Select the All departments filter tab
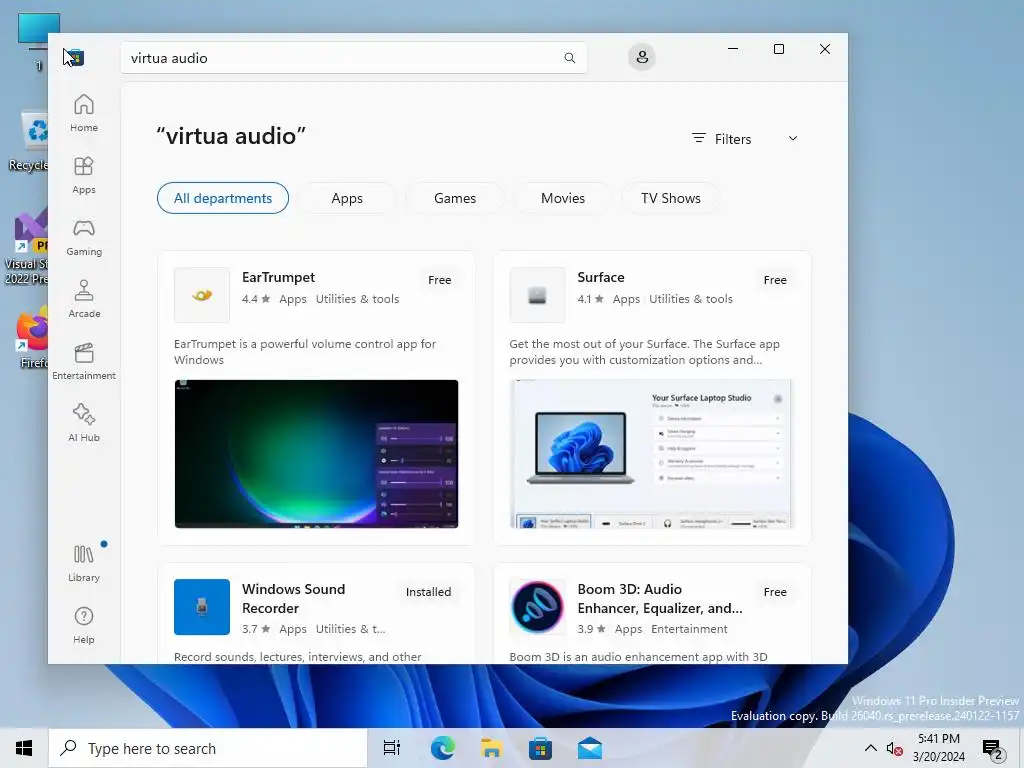 pyautogui.click(x=223, y=198)
